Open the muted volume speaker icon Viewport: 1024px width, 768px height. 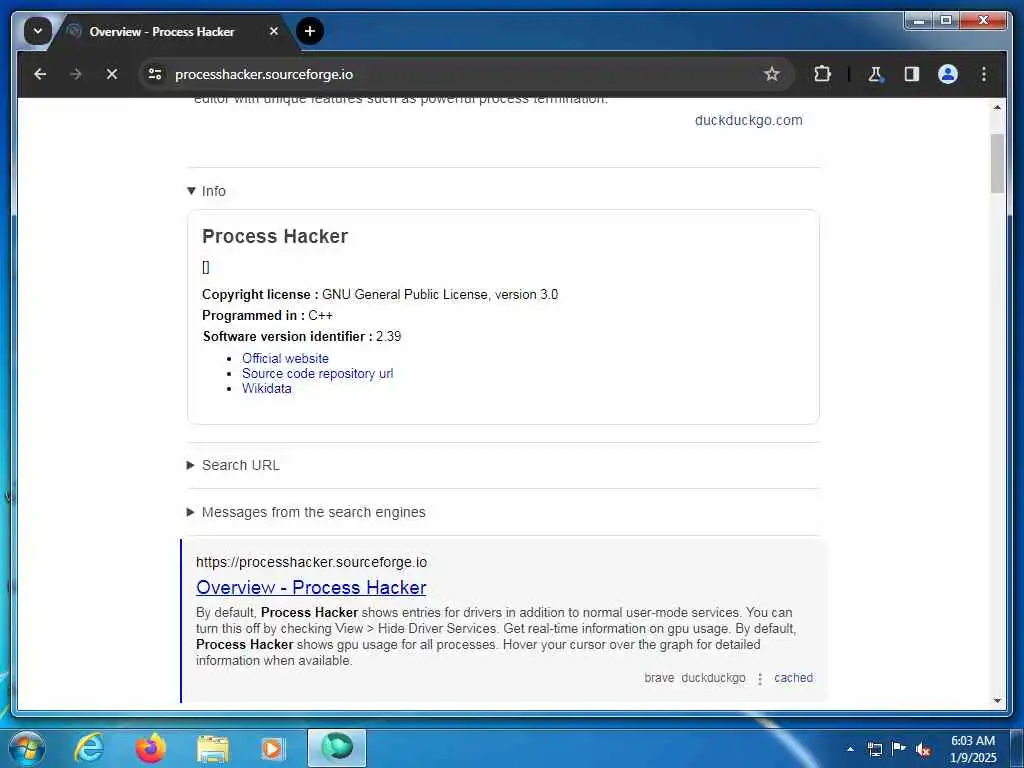click(923, 750)
